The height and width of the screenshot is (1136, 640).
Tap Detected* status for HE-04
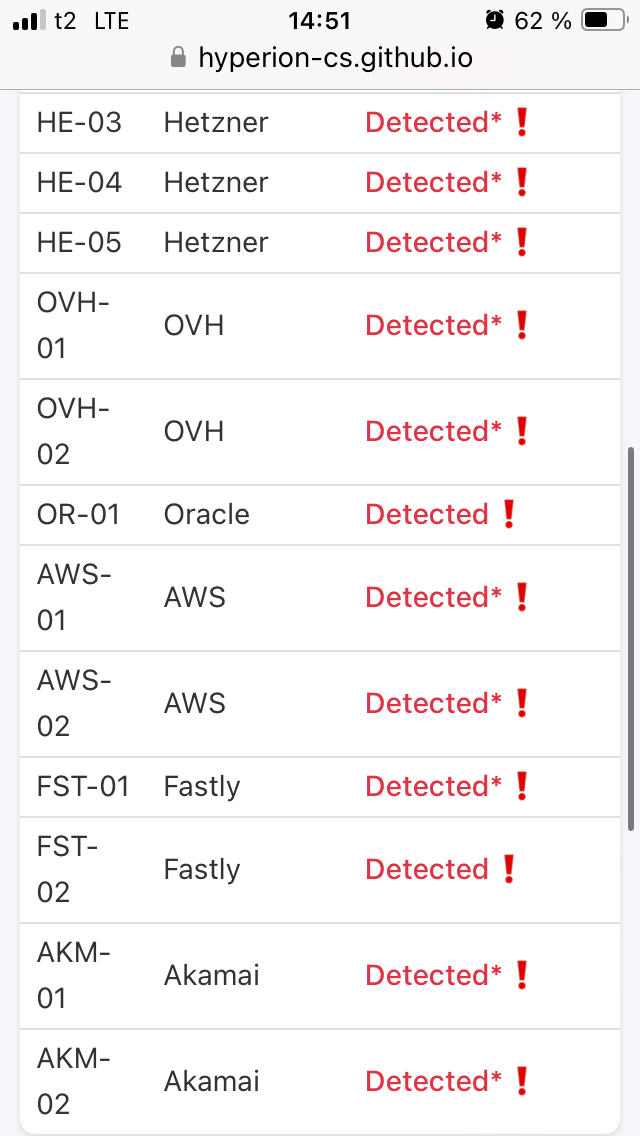tap(433, 182)
